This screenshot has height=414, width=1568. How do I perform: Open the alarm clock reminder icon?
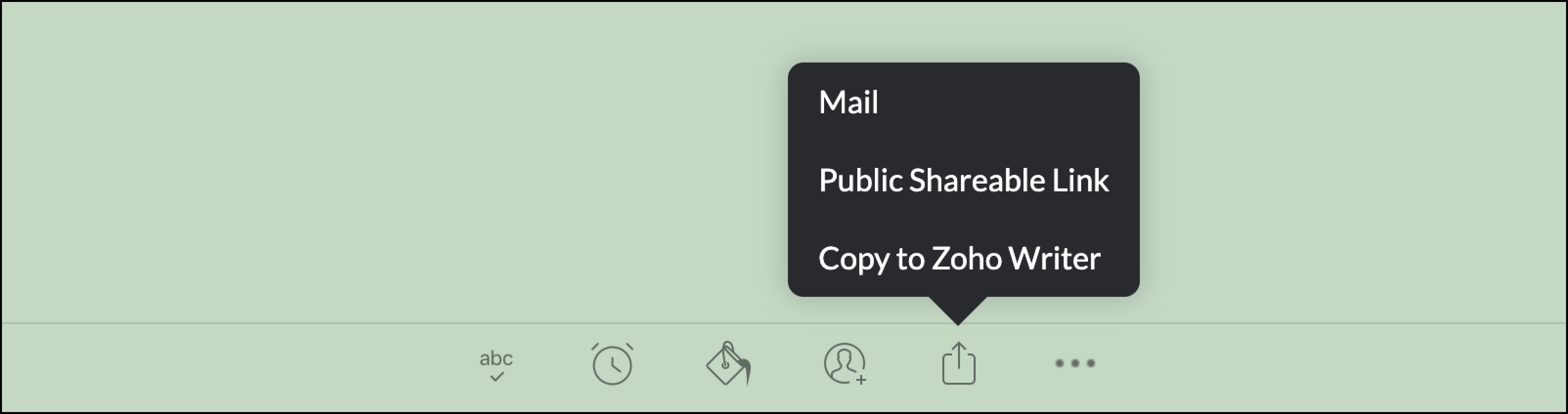[612, 364]
